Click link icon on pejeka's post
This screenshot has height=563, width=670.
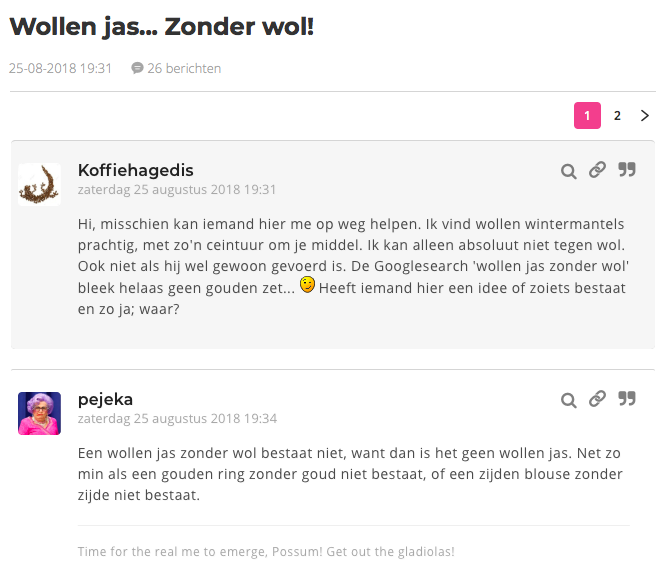(597, 399)
